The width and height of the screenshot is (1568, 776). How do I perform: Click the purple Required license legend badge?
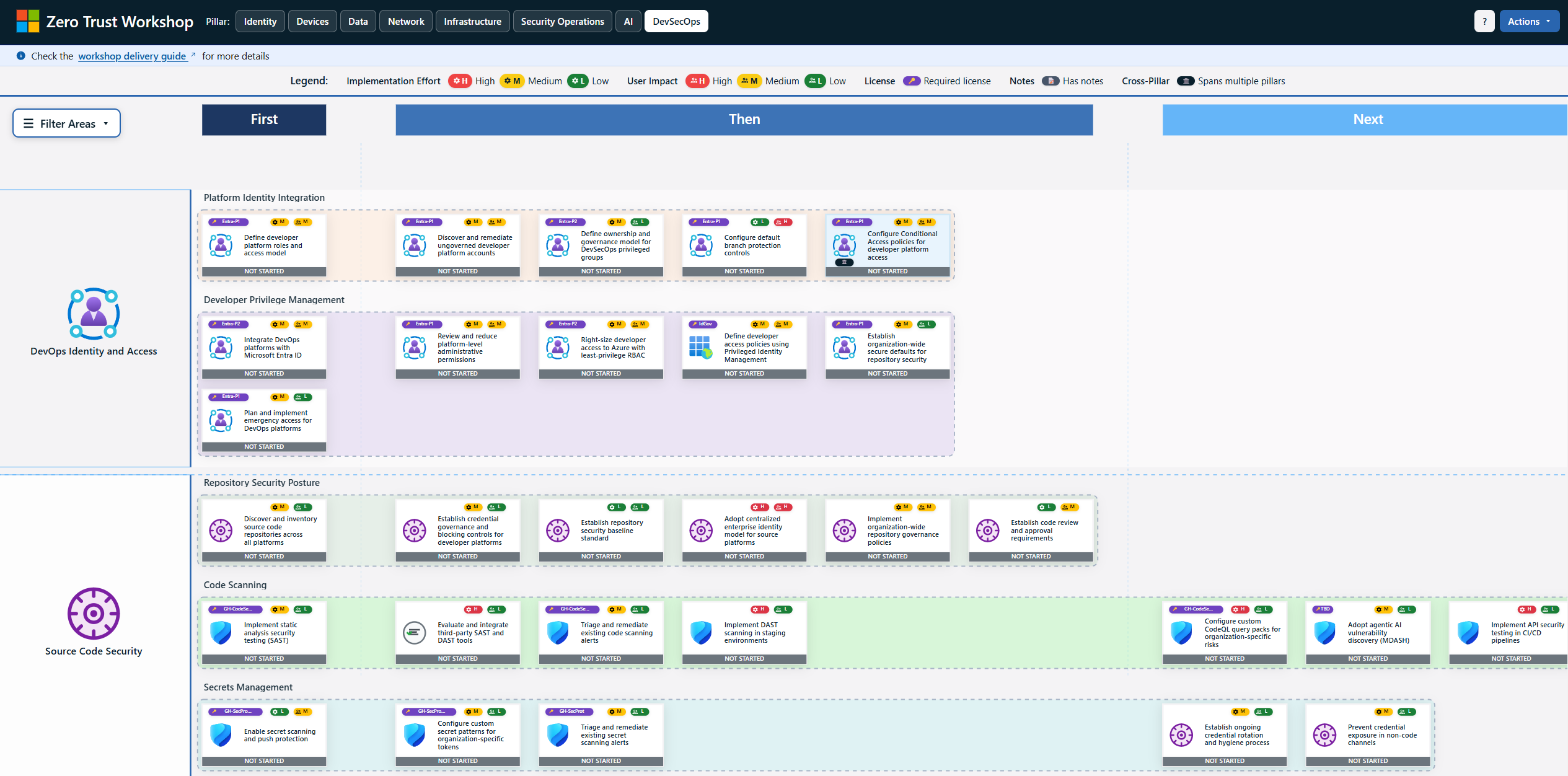(912, 81)
